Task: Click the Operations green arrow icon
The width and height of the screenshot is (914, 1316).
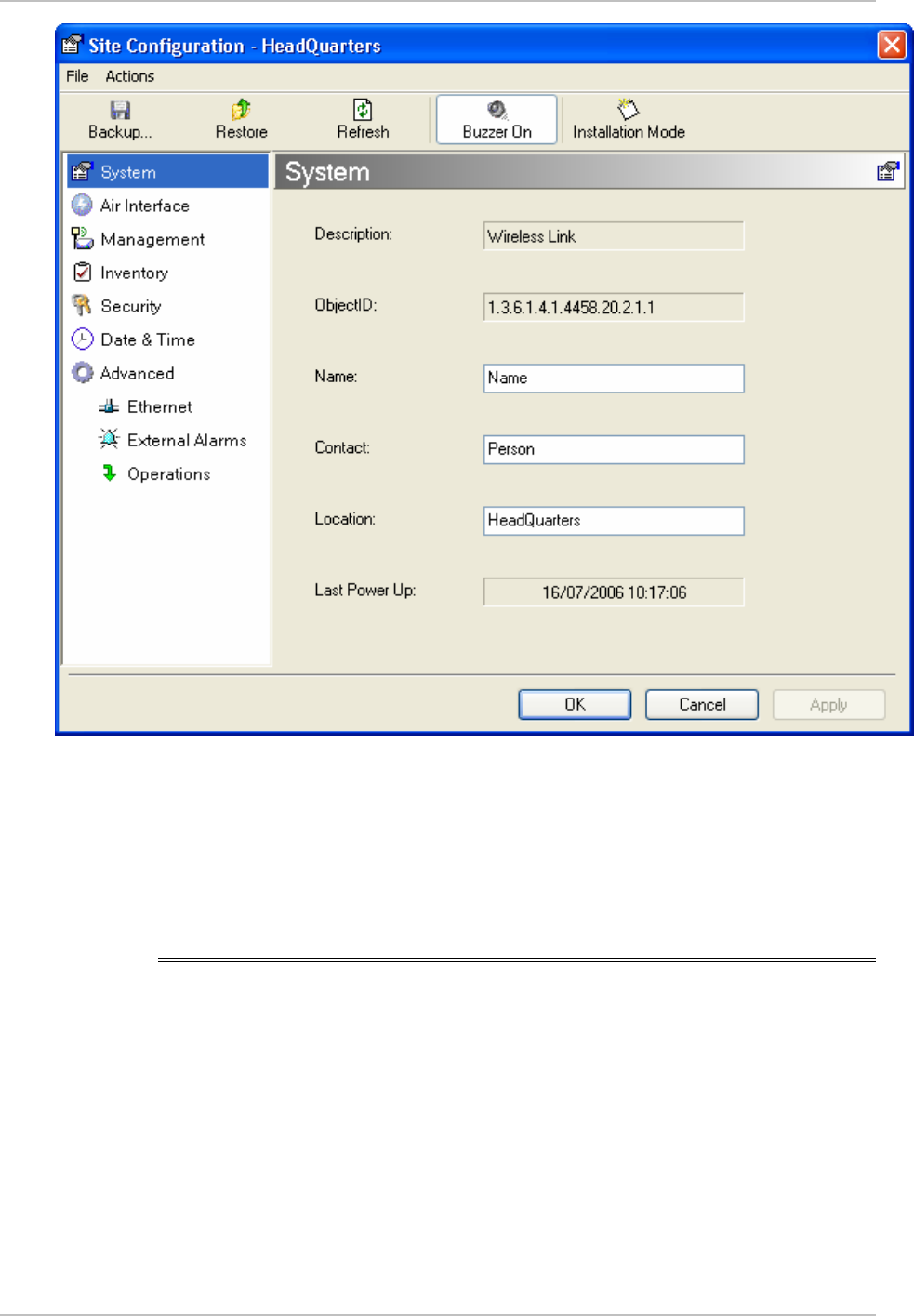Action: pos(109,472)
